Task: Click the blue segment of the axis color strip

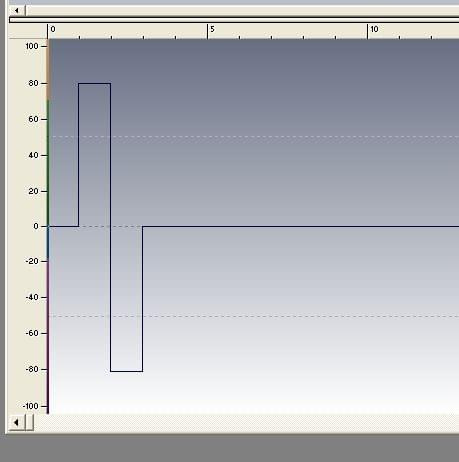Action: click(x=48, y=243)
